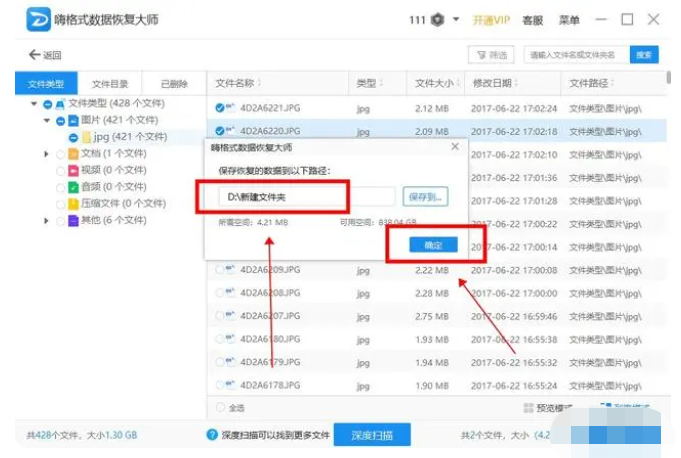
Task: Select file name 4D2A6209.JPG
Action: 270,270
